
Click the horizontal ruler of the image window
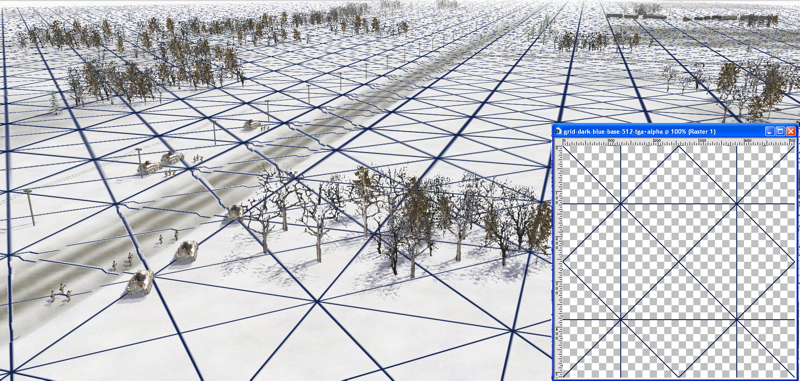[679, 142]
